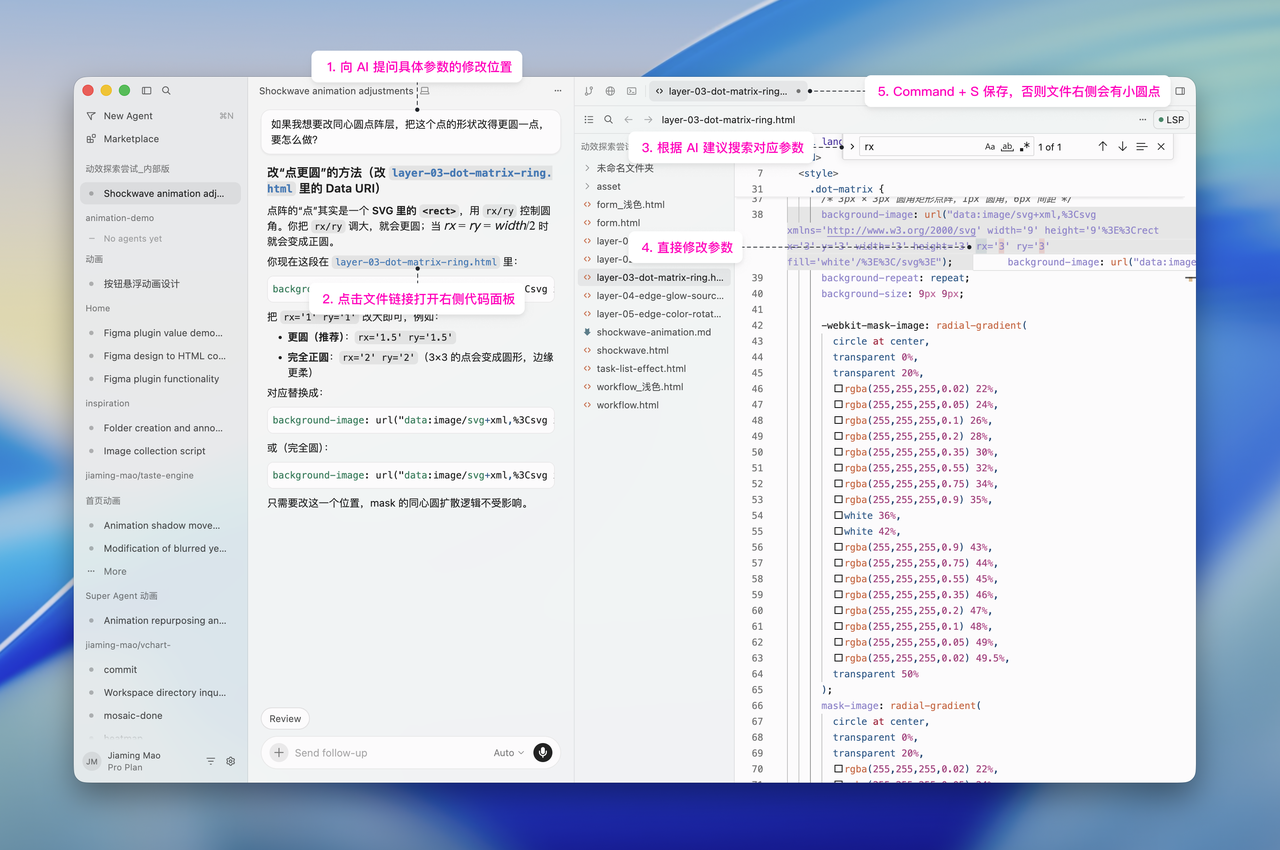Screen dimensions: 1280x850
Task: Navigate forward with right arrow
Action: pyautogui.click(x=648, y=119)
